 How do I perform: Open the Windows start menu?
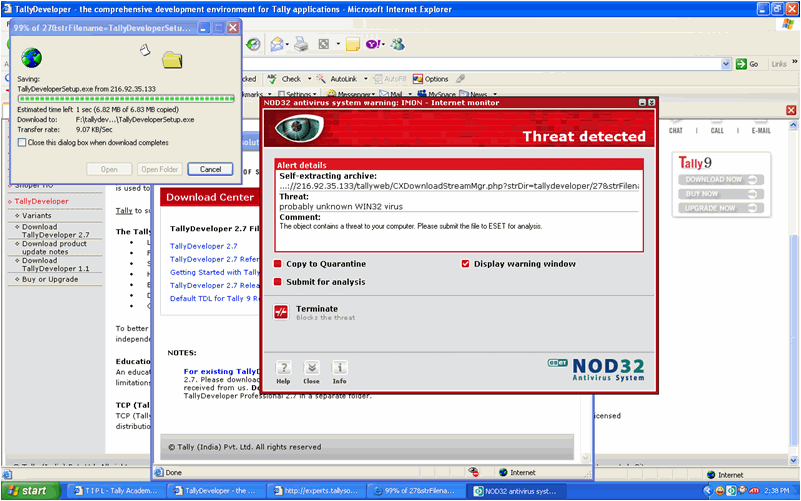coord(31,490)
